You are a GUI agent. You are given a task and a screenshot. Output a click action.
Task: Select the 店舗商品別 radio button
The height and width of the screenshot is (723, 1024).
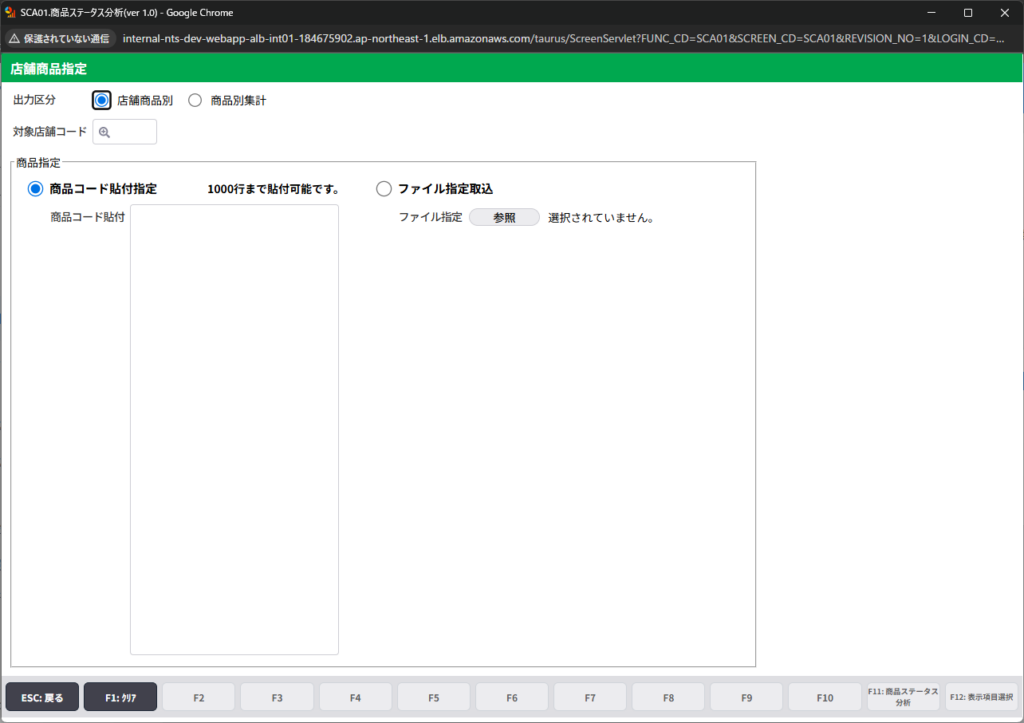102,101
